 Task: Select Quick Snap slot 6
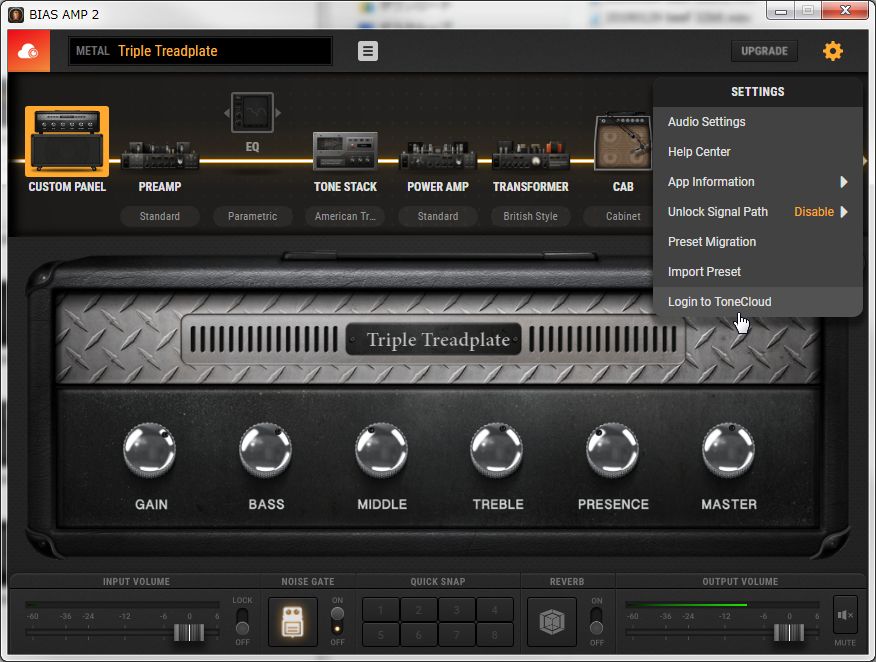[x=418, y=635]
